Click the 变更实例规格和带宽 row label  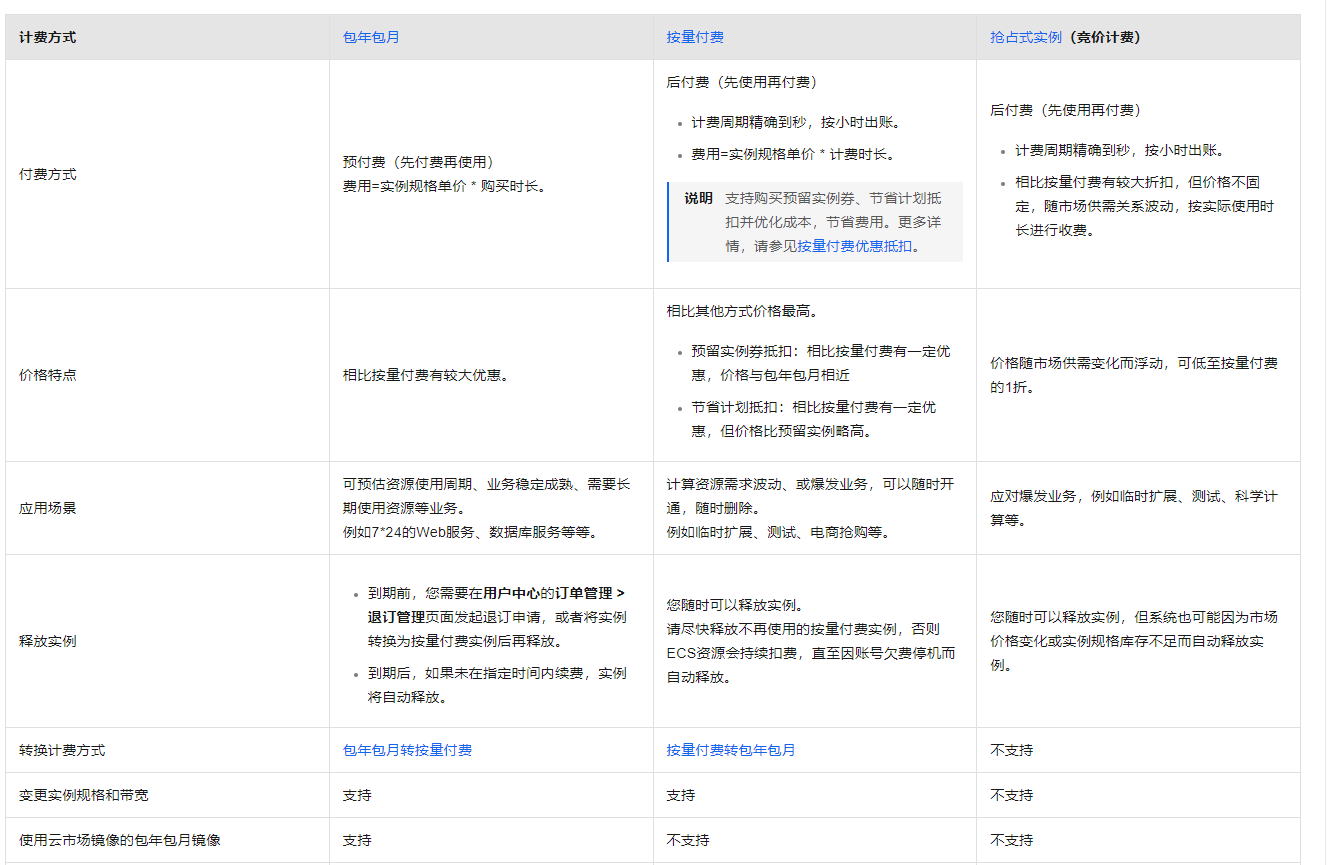84,795
